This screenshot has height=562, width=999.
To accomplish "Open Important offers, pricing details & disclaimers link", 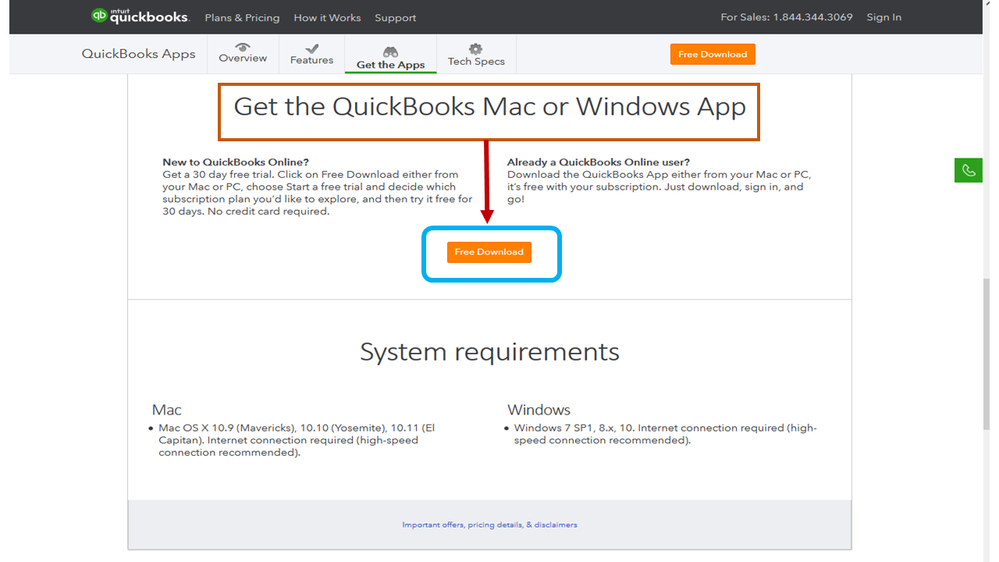I will point(489,524).
